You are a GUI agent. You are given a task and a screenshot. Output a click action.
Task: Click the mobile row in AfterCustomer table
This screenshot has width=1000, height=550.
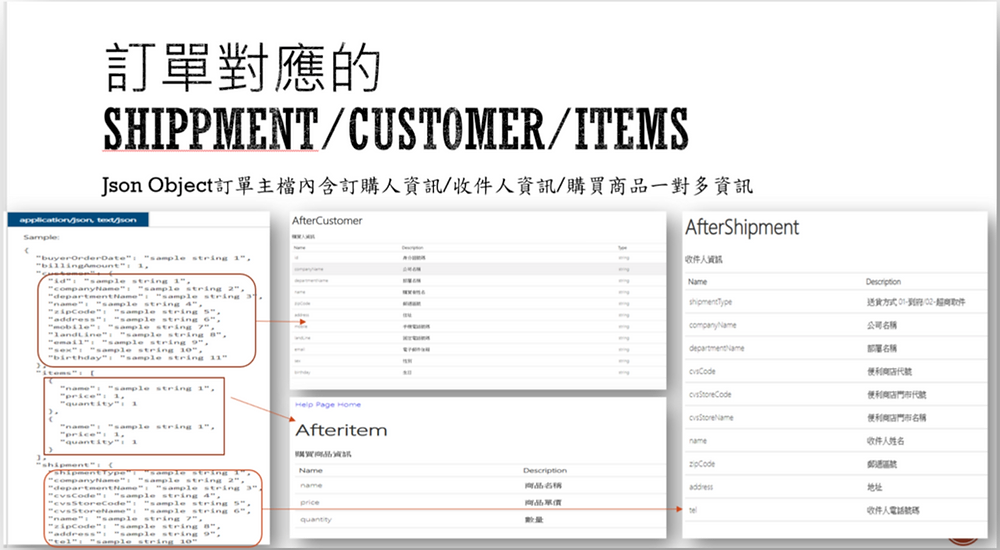(477, 327)
